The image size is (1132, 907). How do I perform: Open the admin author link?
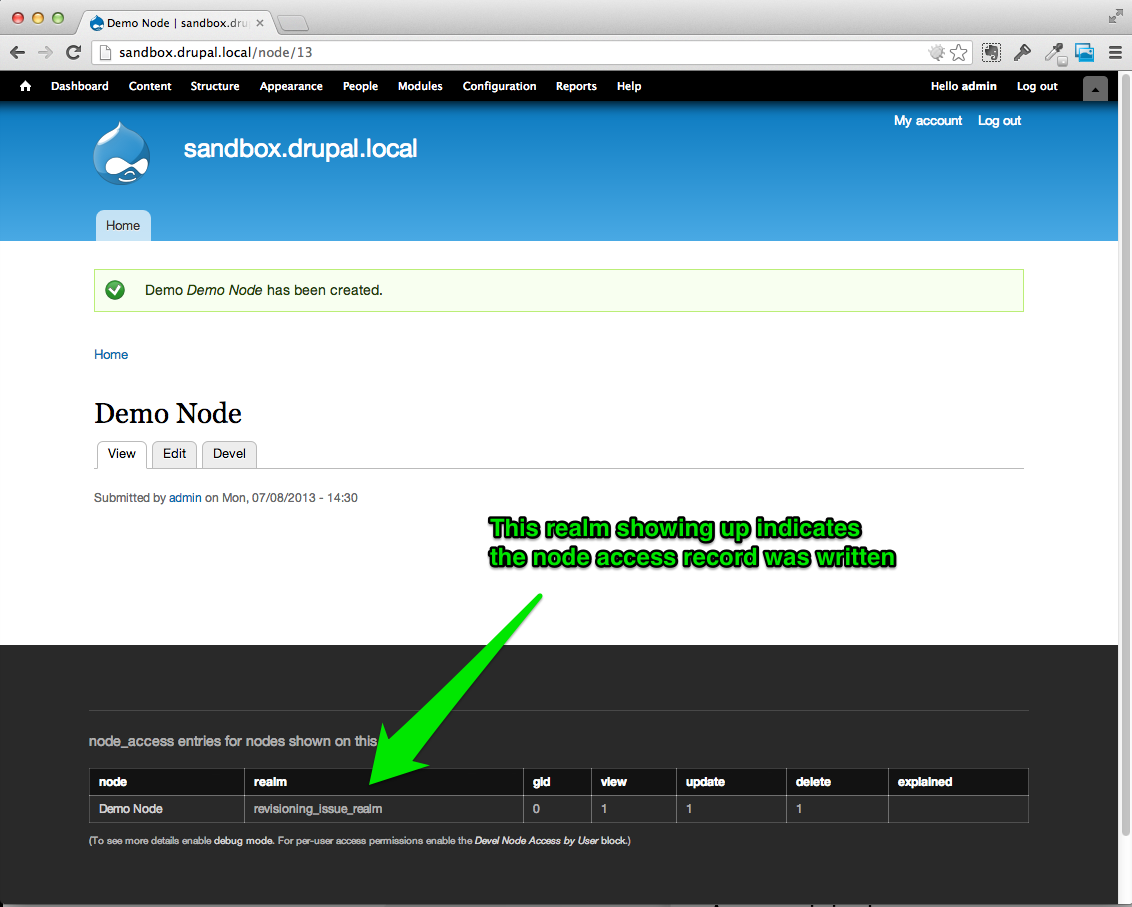(185, 498)
